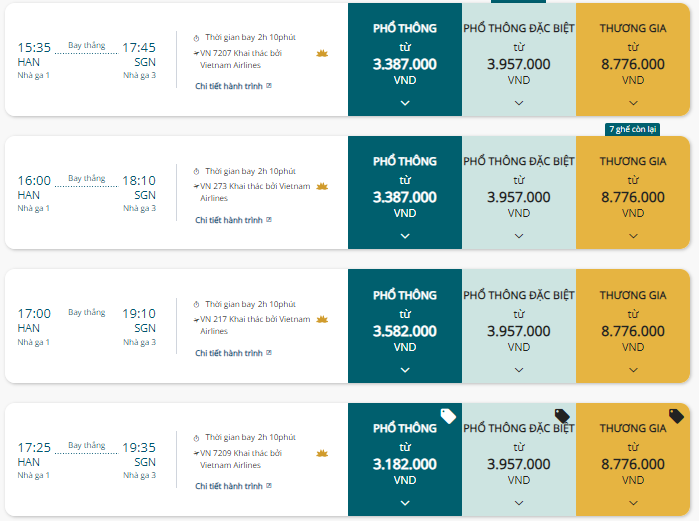Click the promo tag on the 17:25 Thương Gia fare
The image size is (699, 521).
[676, 416]
